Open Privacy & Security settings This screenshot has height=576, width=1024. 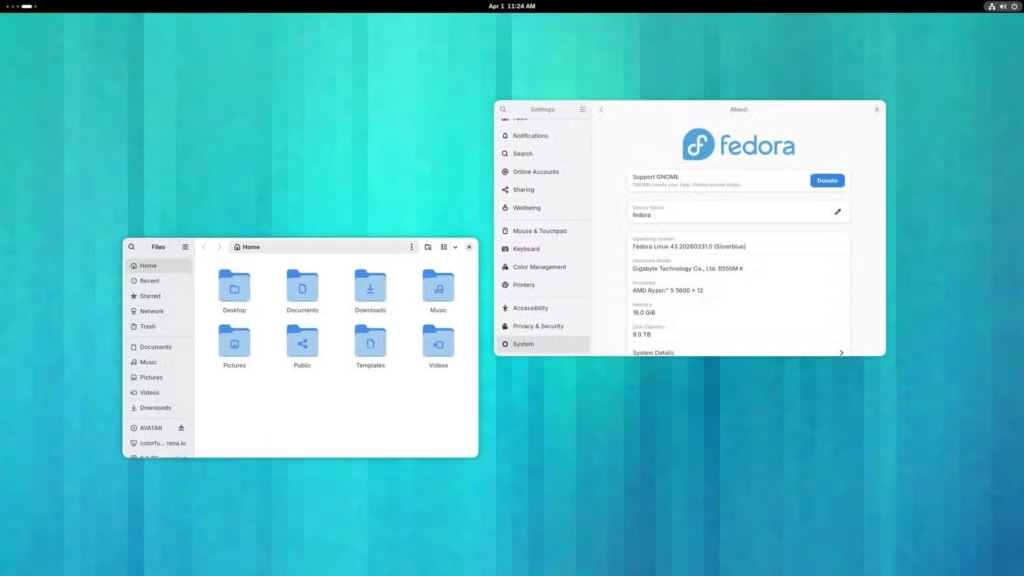543,326
